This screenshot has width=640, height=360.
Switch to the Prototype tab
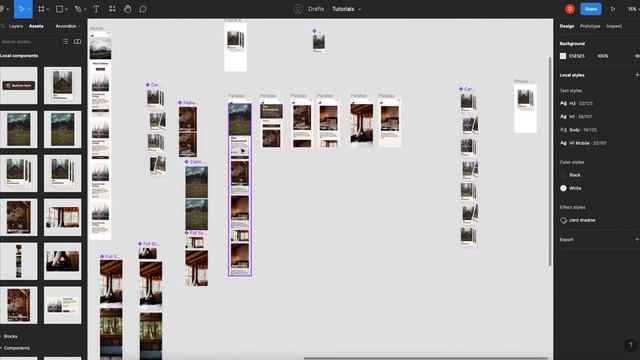click(x=590, y=26)
